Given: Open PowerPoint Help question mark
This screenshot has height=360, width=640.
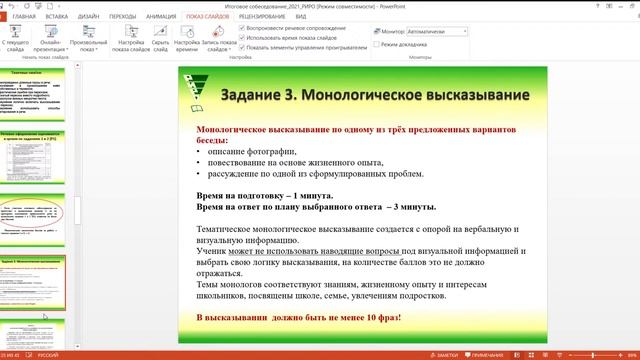Looking at the screenshot, I should coord(598,6).
